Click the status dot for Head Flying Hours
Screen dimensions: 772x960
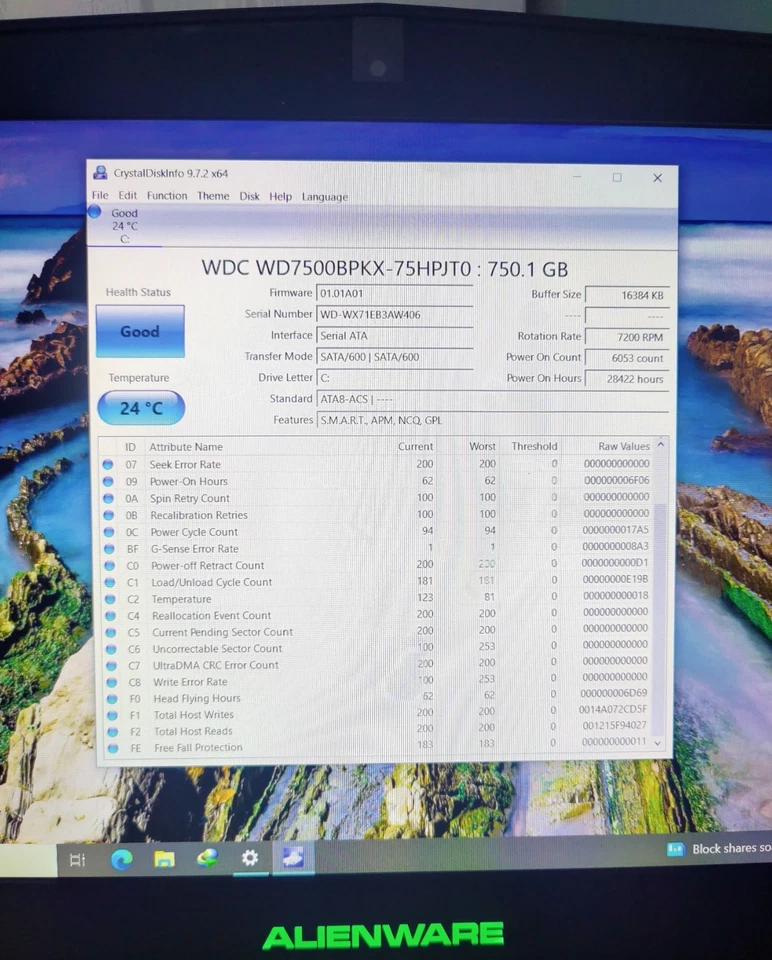(113, 698)
